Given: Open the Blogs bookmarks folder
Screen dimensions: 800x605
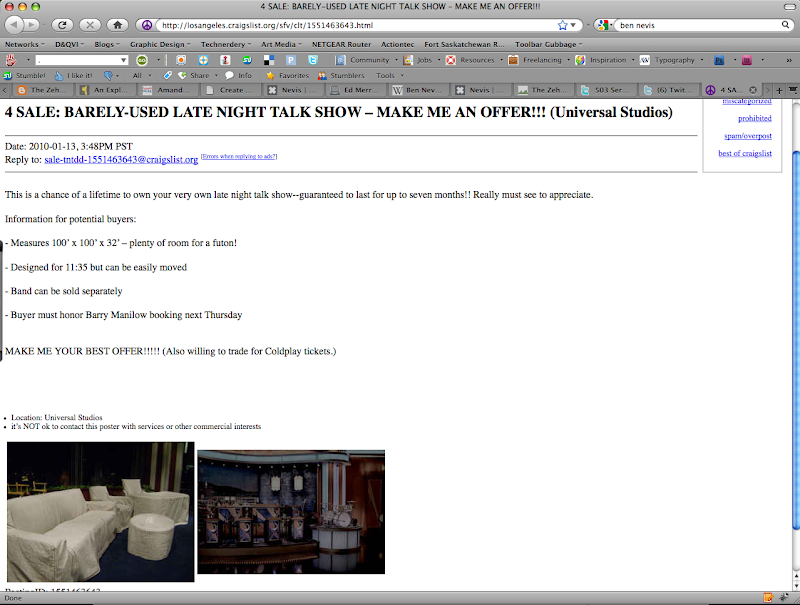Looking at the screenshot, I should [107, 44].
